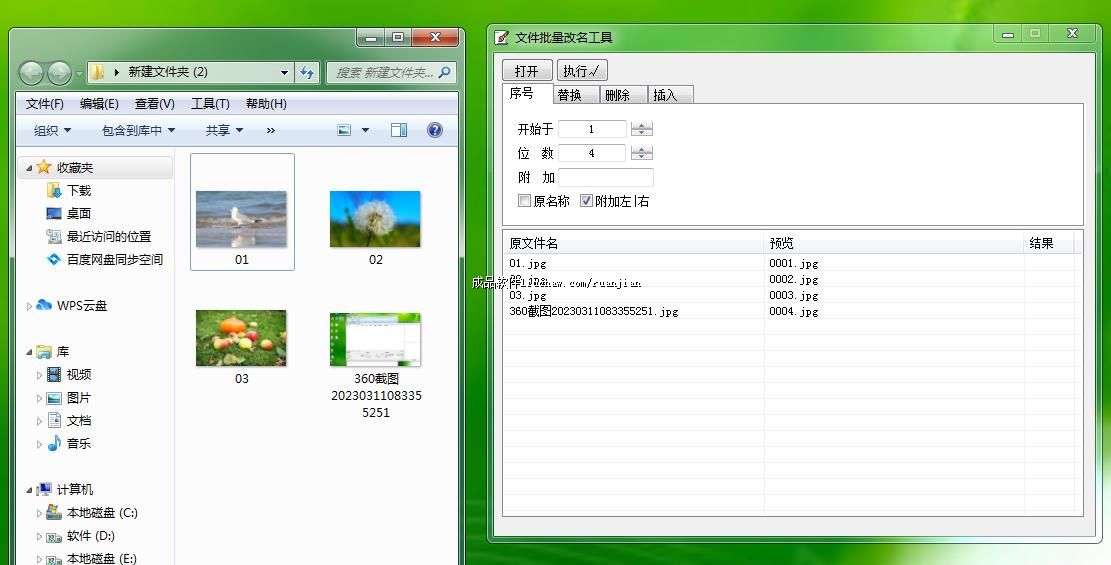Open Explorer help question mark icon
Screen dimensions: 1111x565
tap(435, 130)
